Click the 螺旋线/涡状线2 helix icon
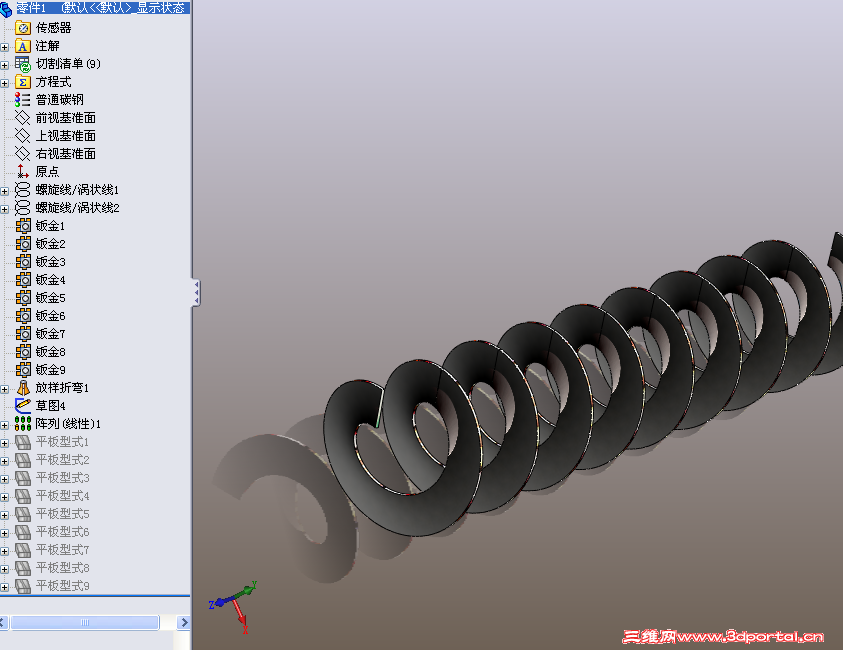The image size is (843, 650). click(23, 208)
